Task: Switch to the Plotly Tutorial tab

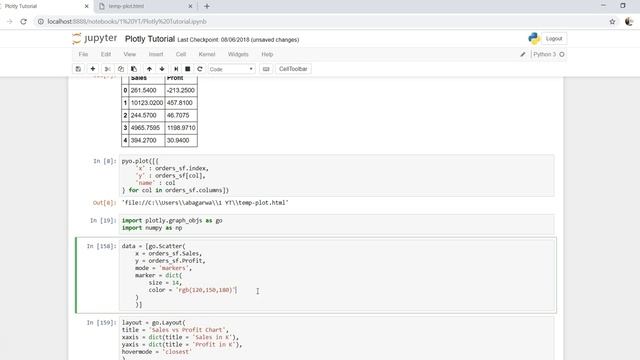Action: click(45, 6)
